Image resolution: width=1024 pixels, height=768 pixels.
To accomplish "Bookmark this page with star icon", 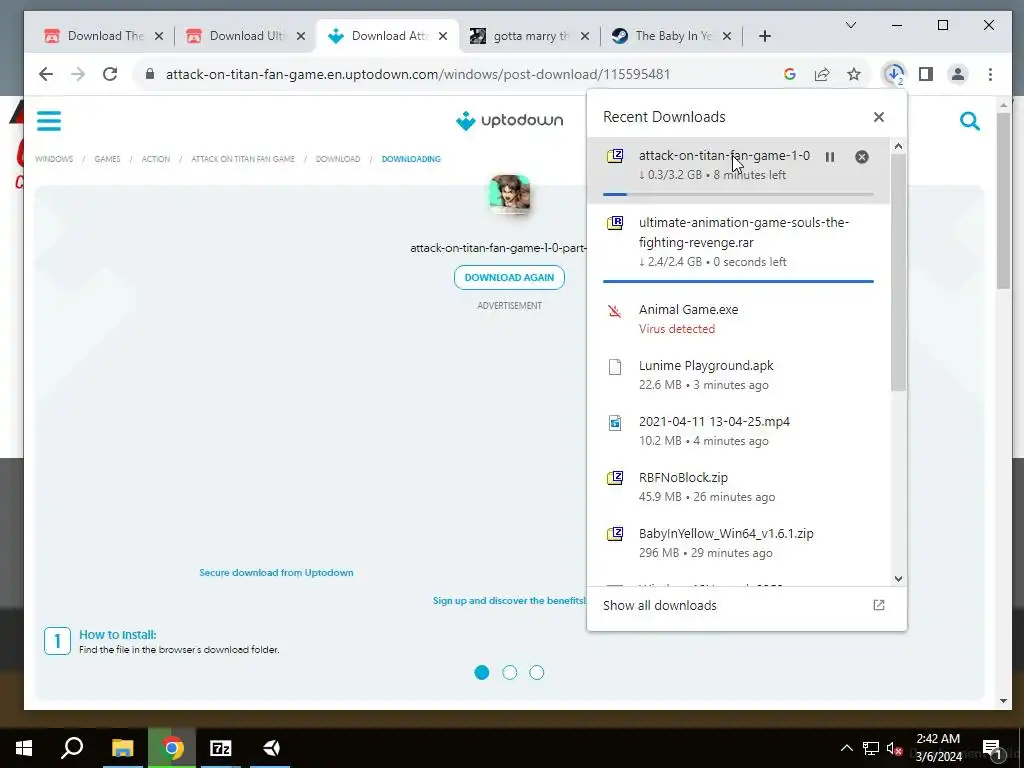I will (854, 74).
